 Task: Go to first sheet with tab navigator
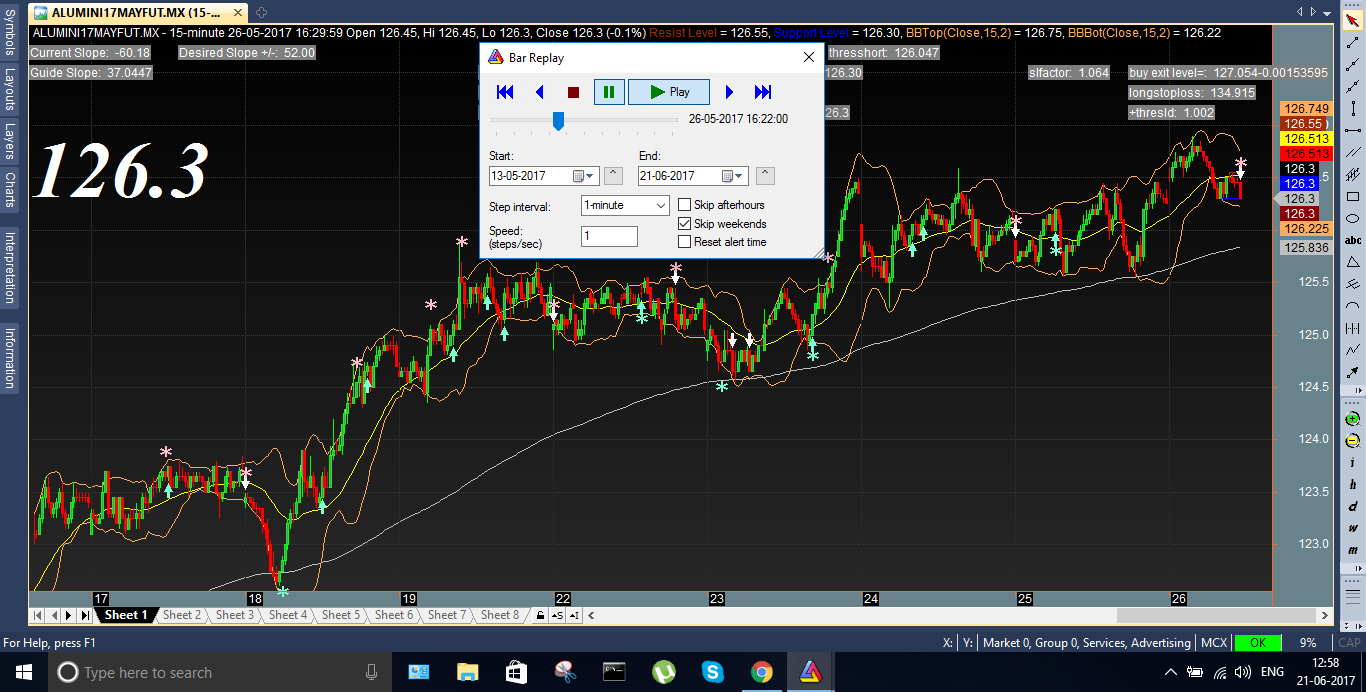tap(38, 615)
